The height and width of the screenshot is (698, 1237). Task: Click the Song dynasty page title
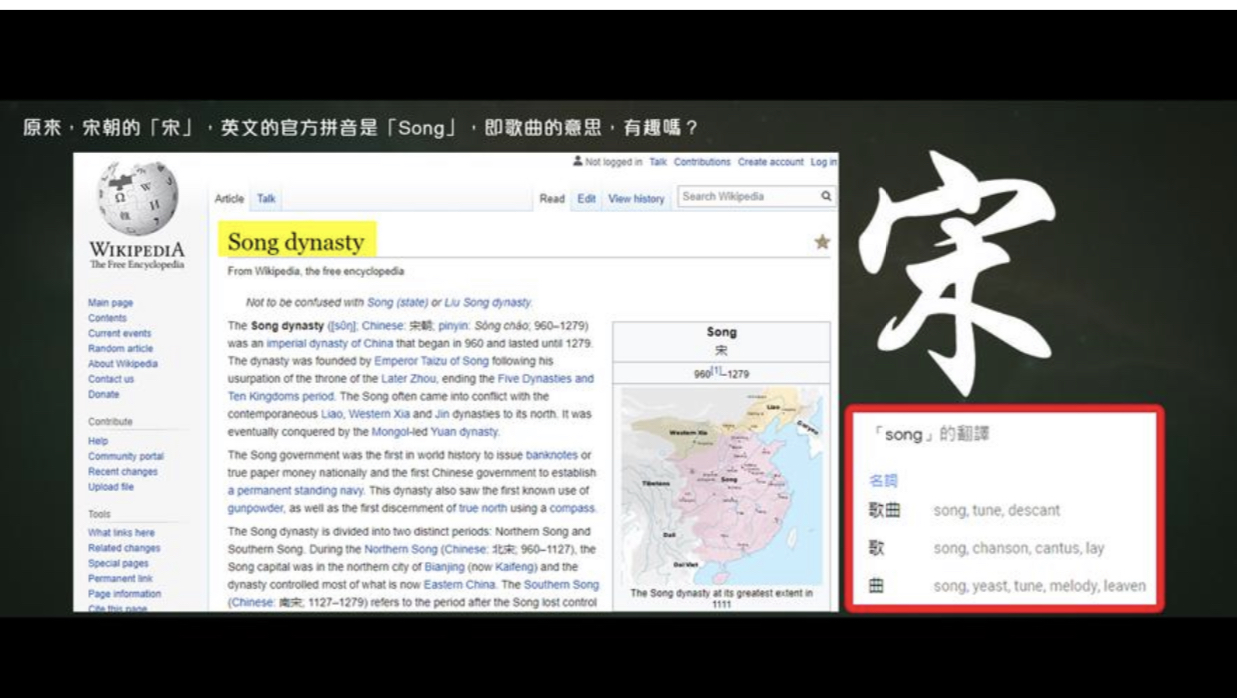pyautogui.click(x=296, y=241)
